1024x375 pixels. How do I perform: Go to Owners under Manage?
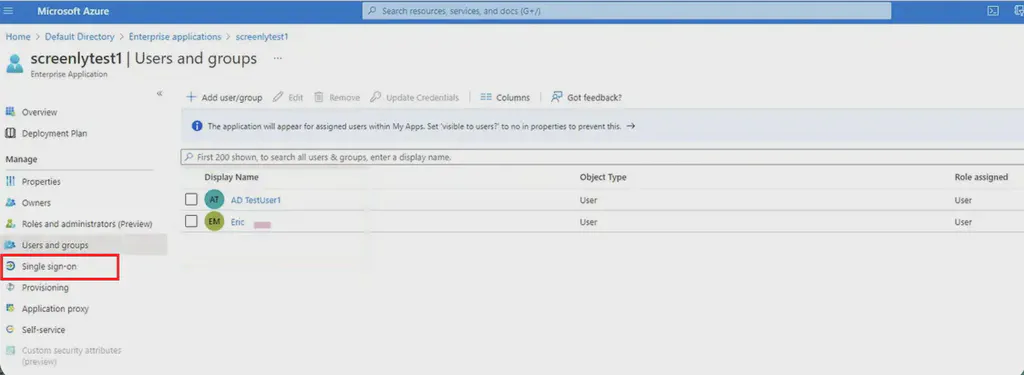click(36, 203)
